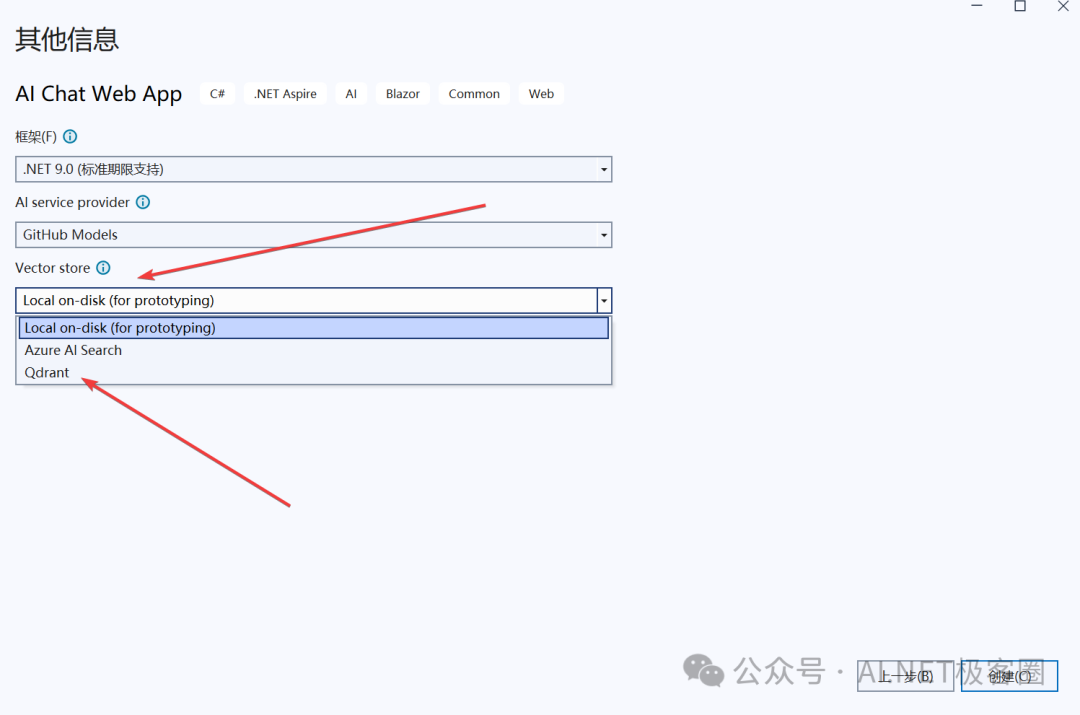Maximize the dialog window
The height and width of the screenshot is (715, 1080).
click(x=1020, y=6)
